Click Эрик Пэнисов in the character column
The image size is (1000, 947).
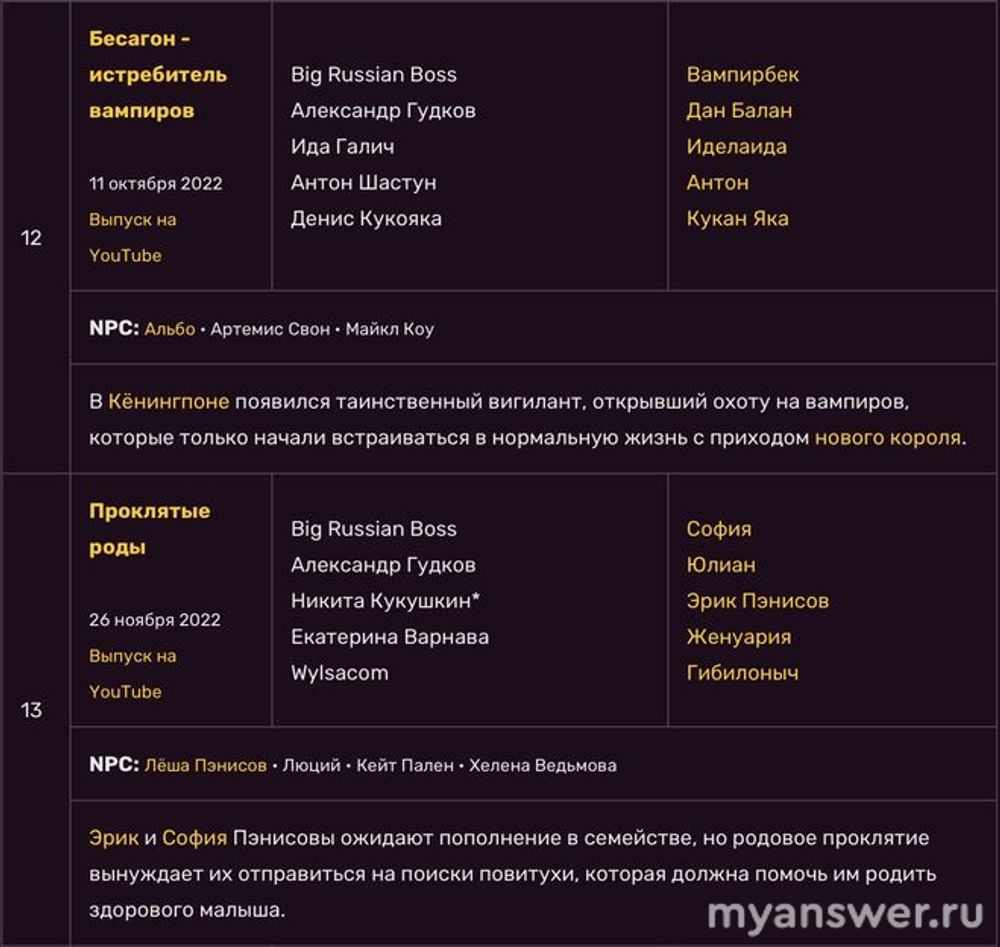point(757,601)
